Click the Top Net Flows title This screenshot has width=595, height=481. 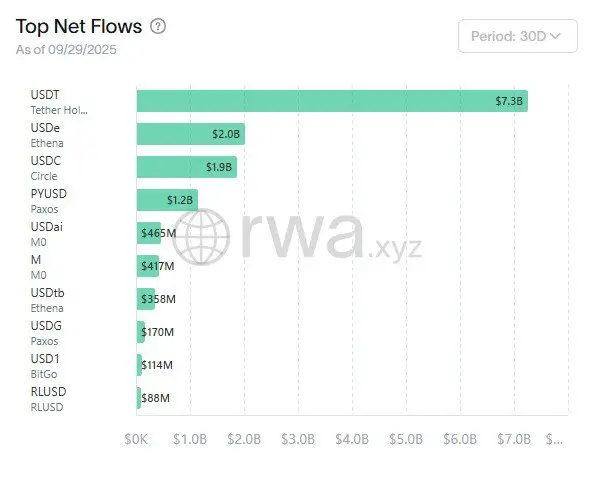pyautogui.click(x=79, y=27)
